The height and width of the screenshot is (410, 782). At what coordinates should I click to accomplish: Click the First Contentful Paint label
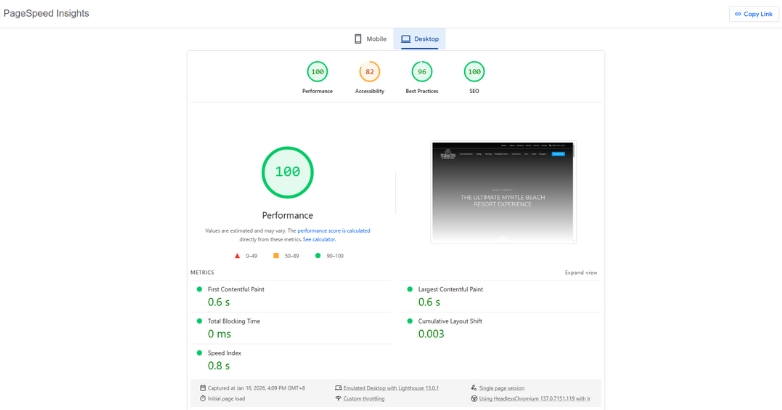coord(236,289)
